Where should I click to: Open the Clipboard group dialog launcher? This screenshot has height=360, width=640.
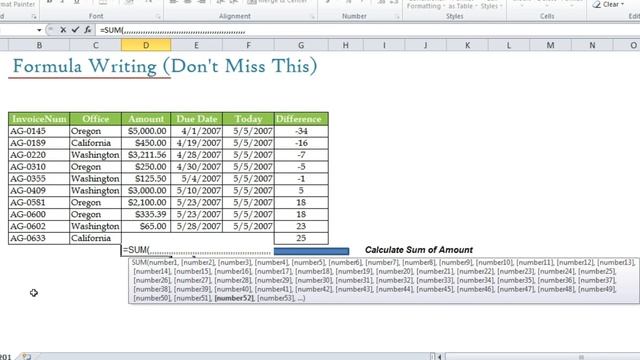(x=34, y=17)
